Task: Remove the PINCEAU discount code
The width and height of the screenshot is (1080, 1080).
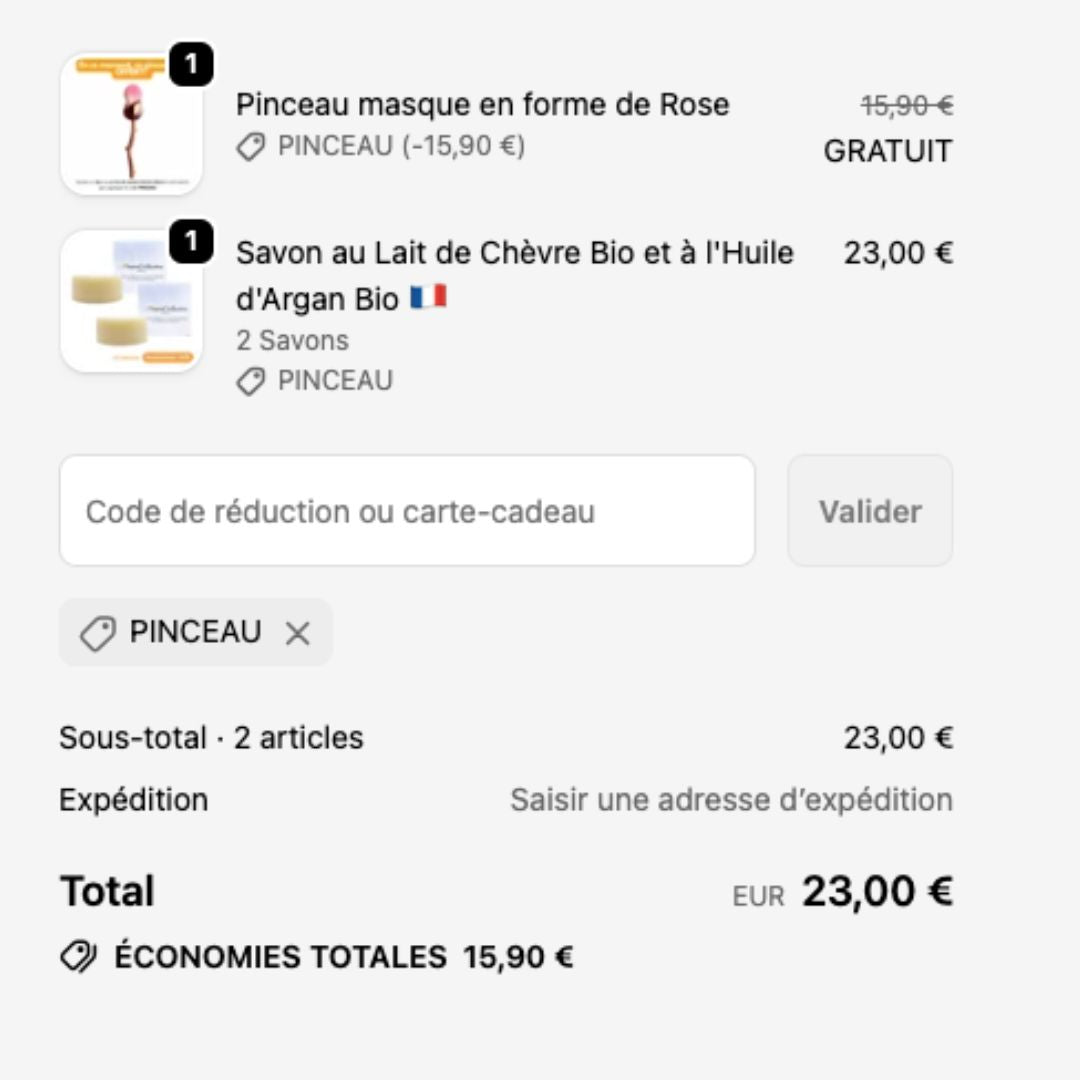Action: click(298, 633)
